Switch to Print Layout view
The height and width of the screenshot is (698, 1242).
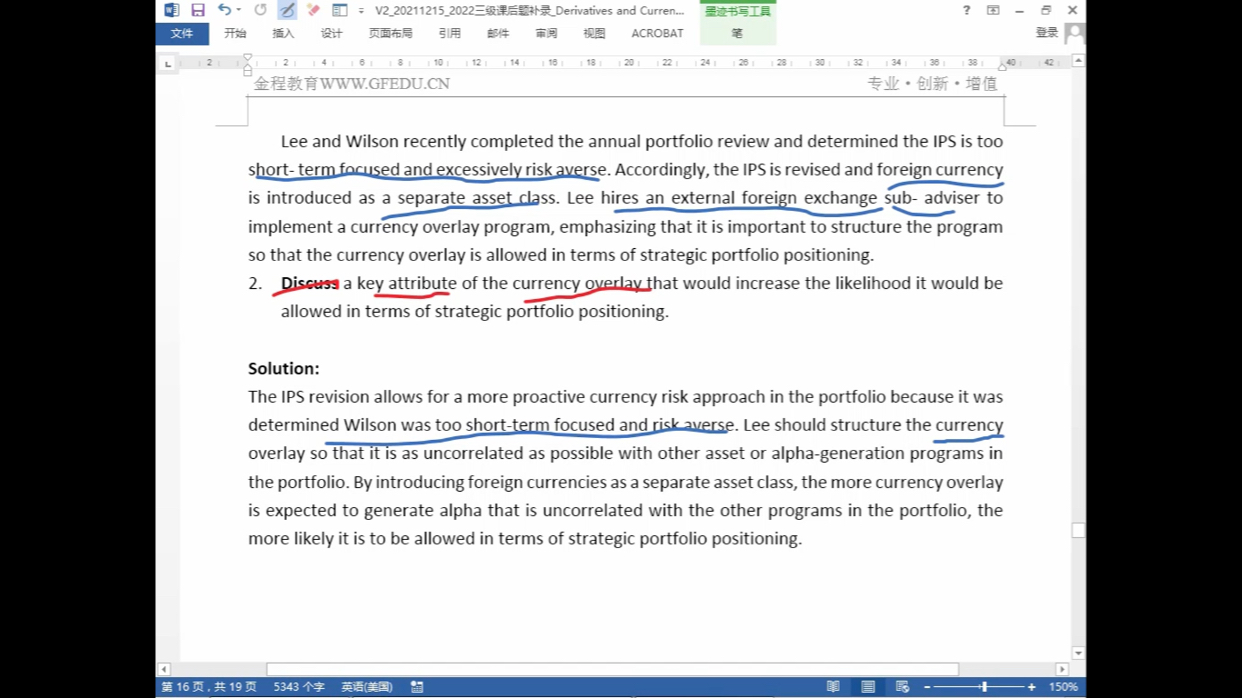pos(868,687)
